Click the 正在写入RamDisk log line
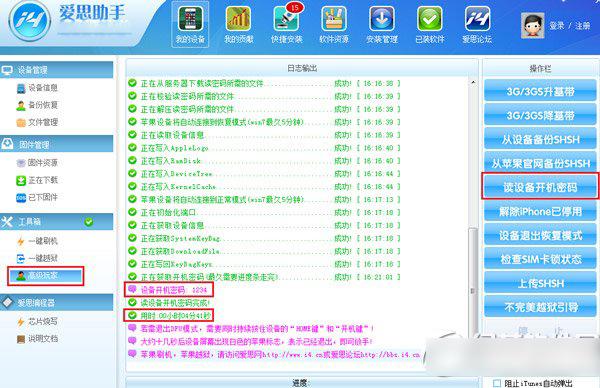The width and height of the screenshot is (600, 388). (264, 161)
